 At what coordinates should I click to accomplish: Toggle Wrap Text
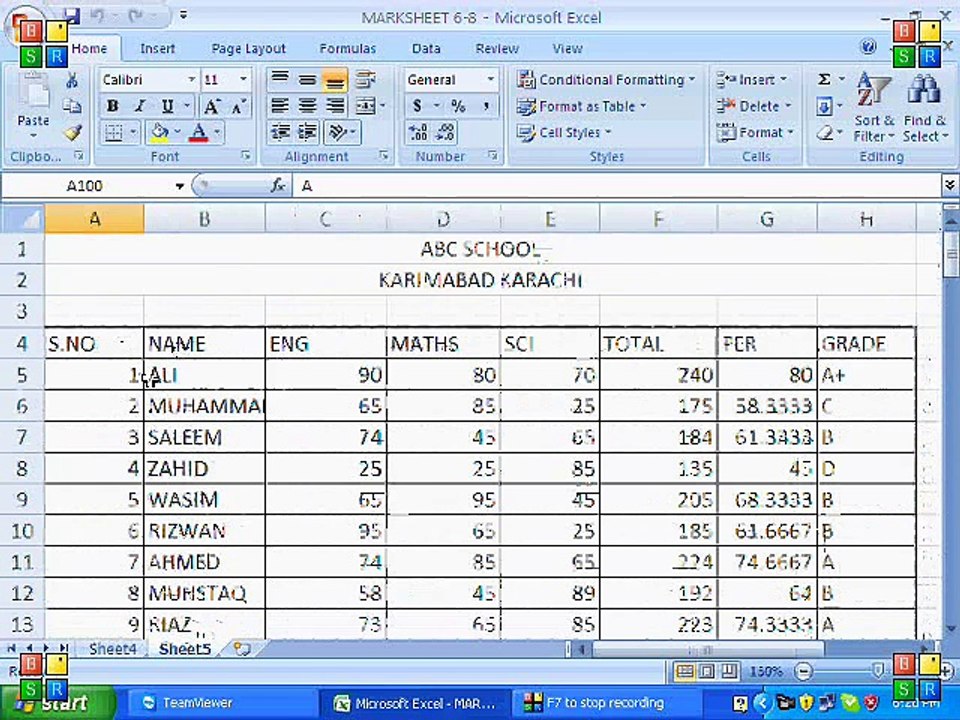pyautogui.click(x=366, y=79)
